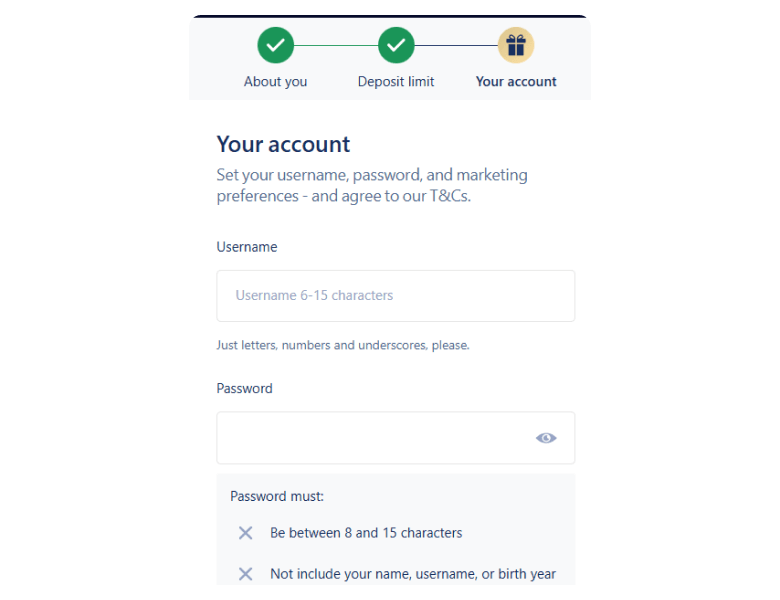780x600 pixels.
Task: Click the green checkmark above Deposit limit
Action: (396, 45)
